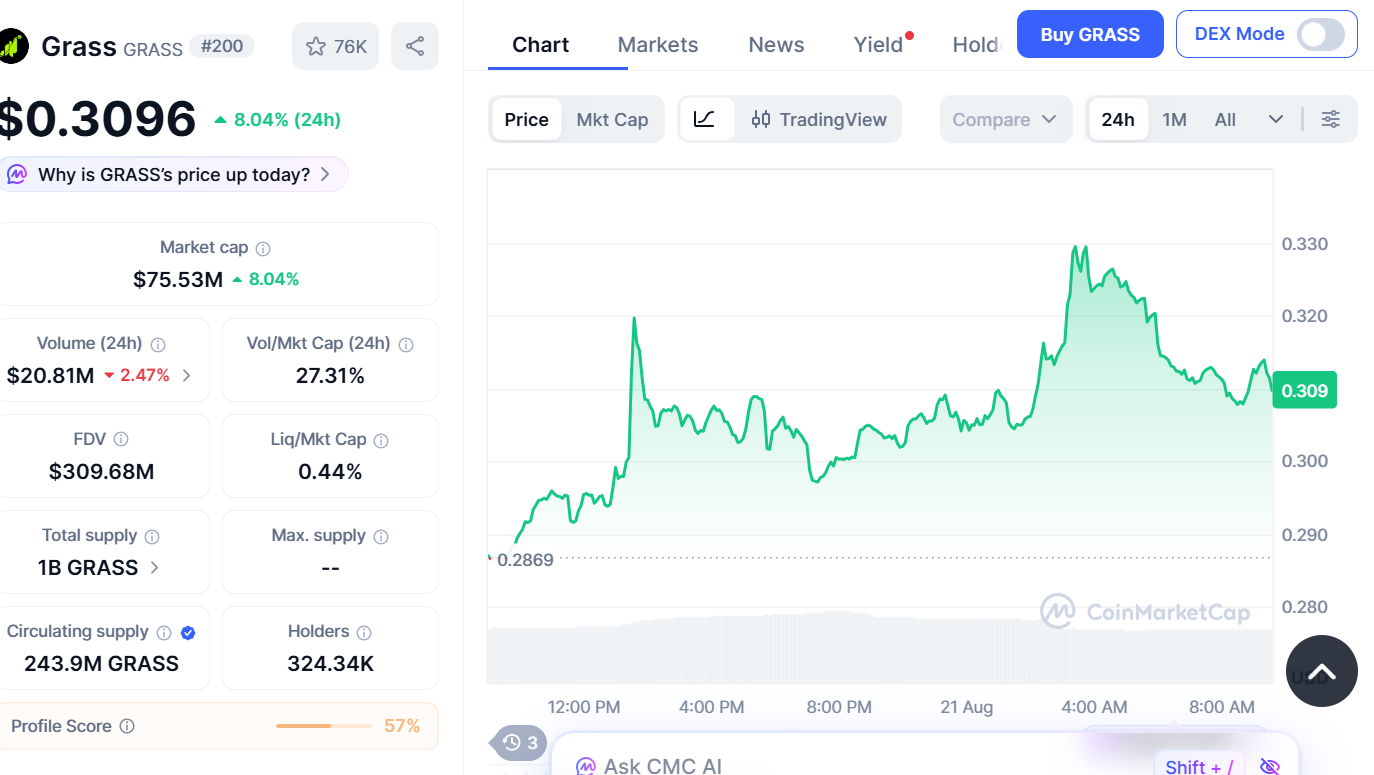The image size is (1374, 775).
Task: Show Total supply info icon
Action: pyautogui.click(x=152, y=536)
